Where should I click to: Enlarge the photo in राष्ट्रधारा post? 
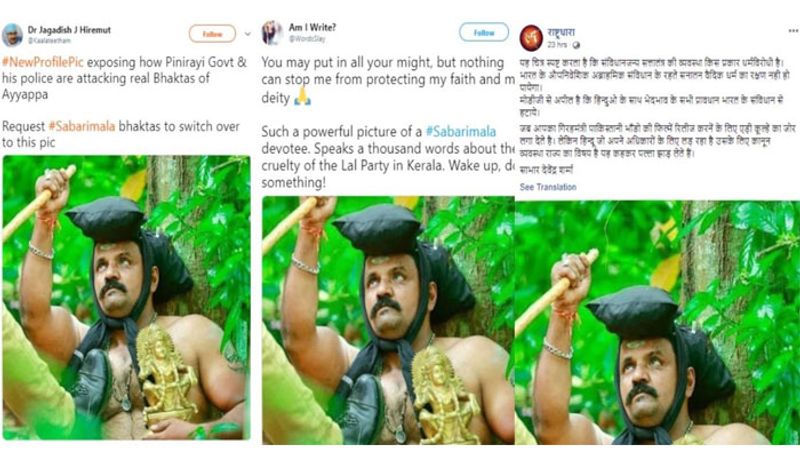657,322
